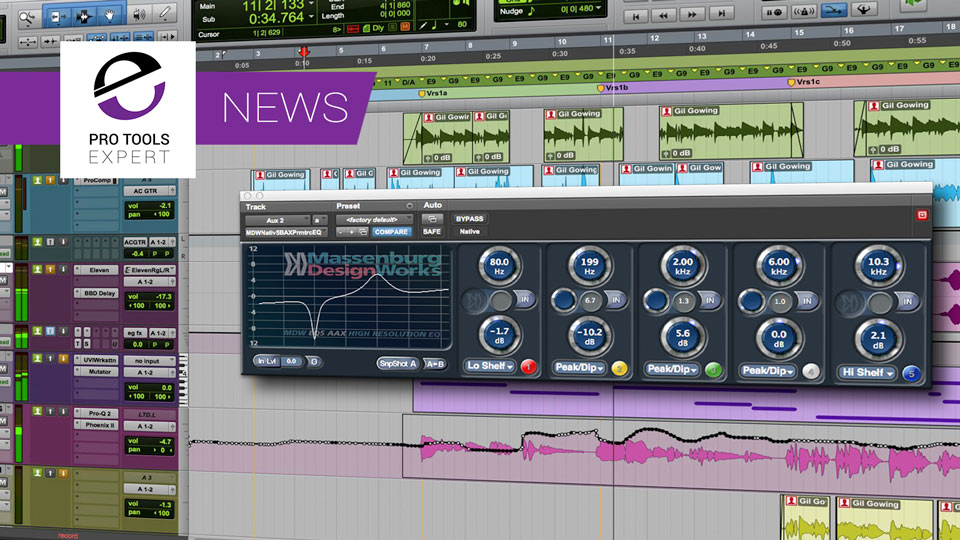Click the Fast Forward transport button
Image resolution: width=960 pixels, height=540 pixels.
pyautogui.click(x=692, y=14)
